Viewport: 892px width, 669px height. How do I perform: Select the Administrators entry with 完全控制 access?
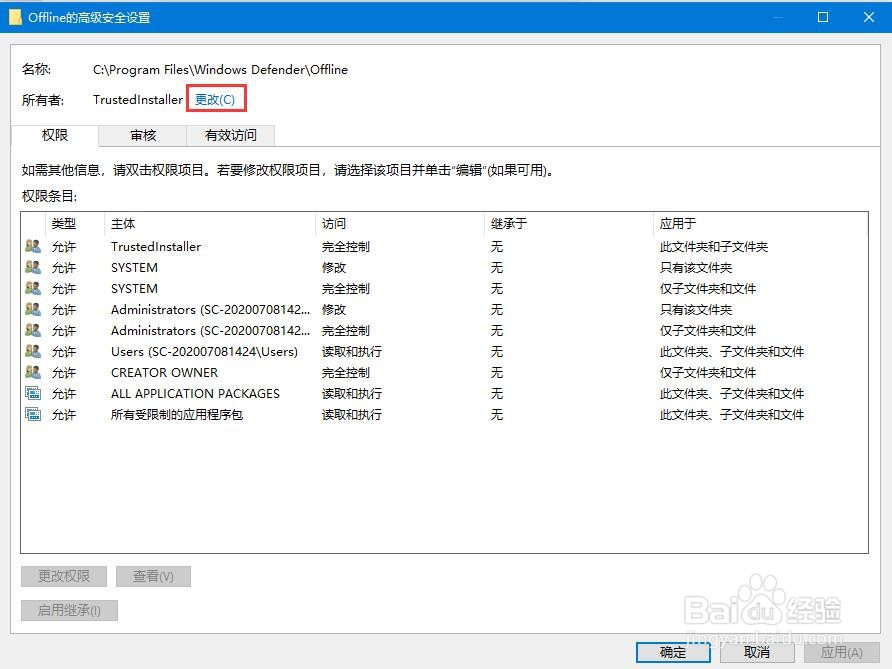(x=444, y=331)
